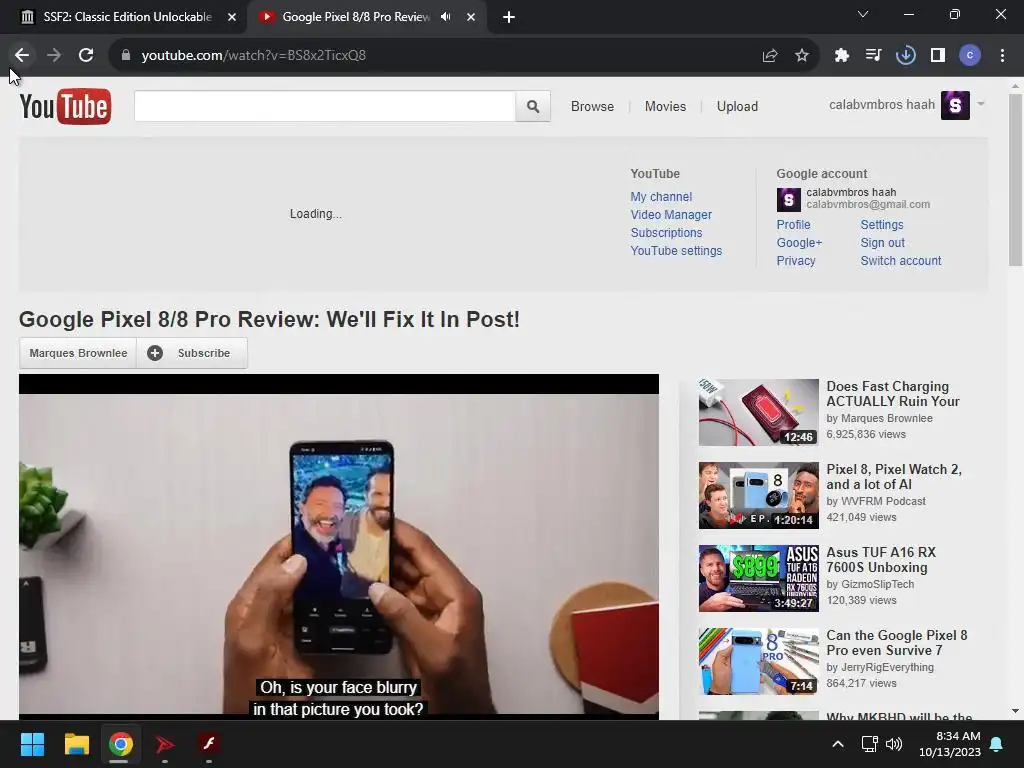Click the site lock icon
The width and height of the screenshot is (1024, 768).
[x=126, y=56]
